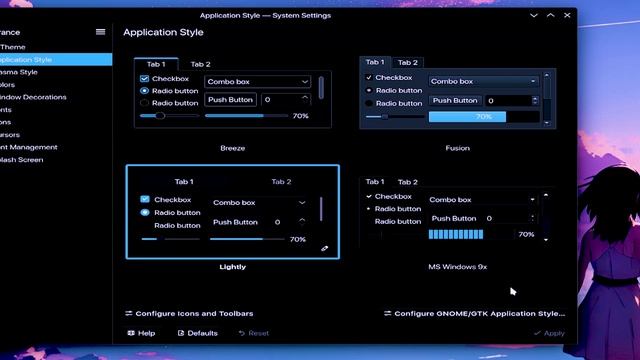Open Window Decorations in sidebar
640x360 pixels.
coord(56,97)
